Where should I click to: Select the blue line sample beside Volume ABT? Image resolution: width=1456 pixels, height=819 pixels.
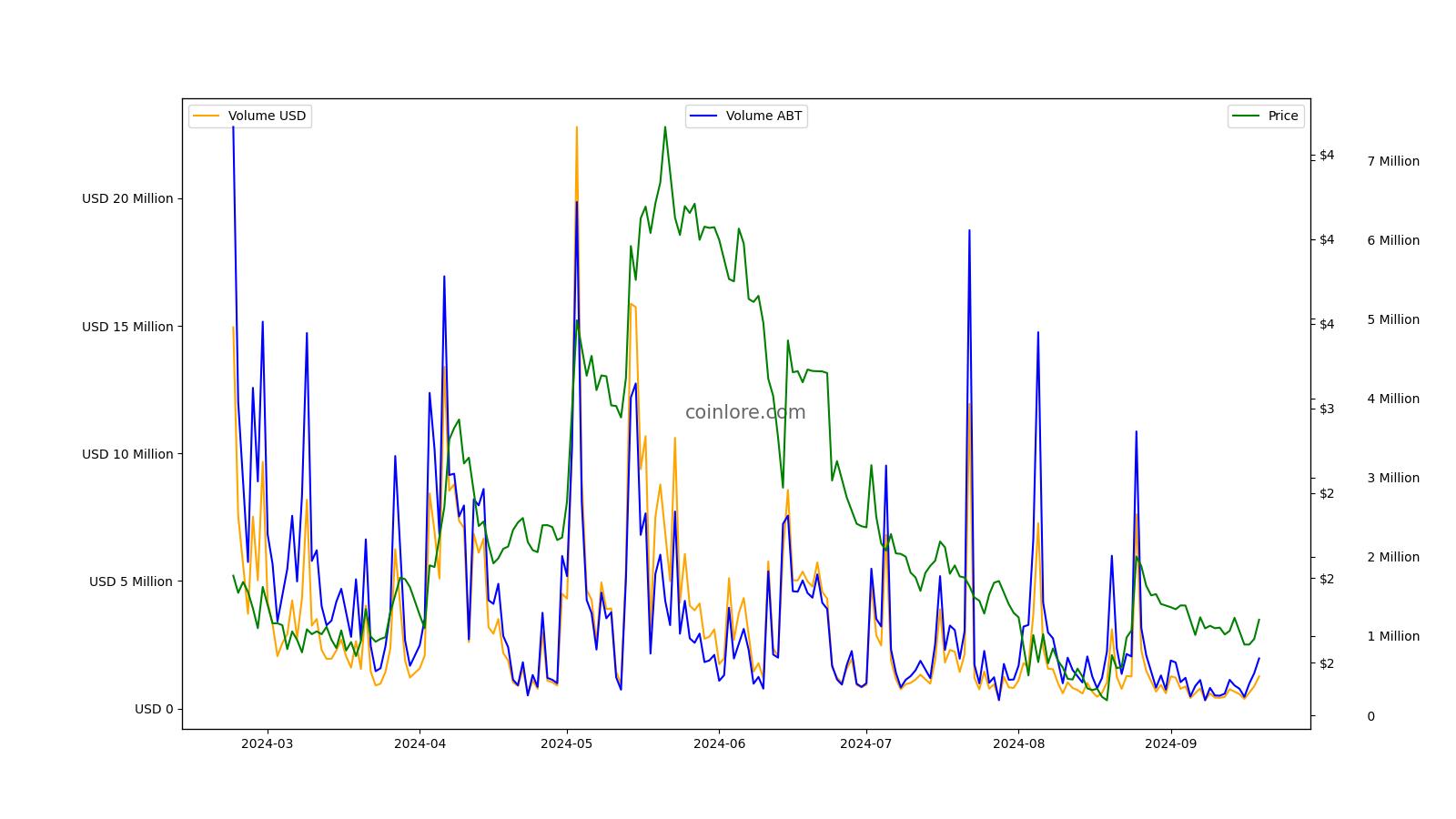(x=704, y=116)
